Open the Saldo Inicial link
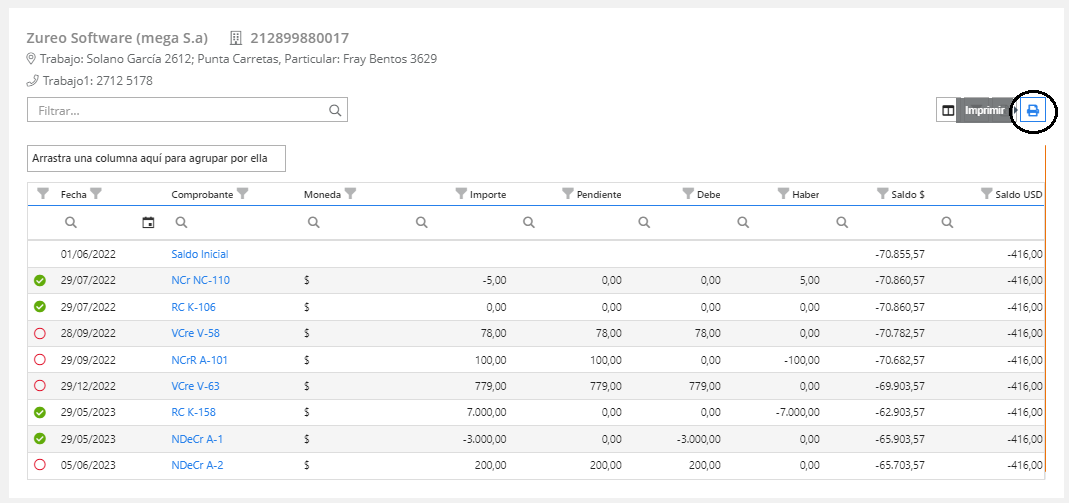The width and height of the screenshot is (1069, 503). [x=200, y=255]
